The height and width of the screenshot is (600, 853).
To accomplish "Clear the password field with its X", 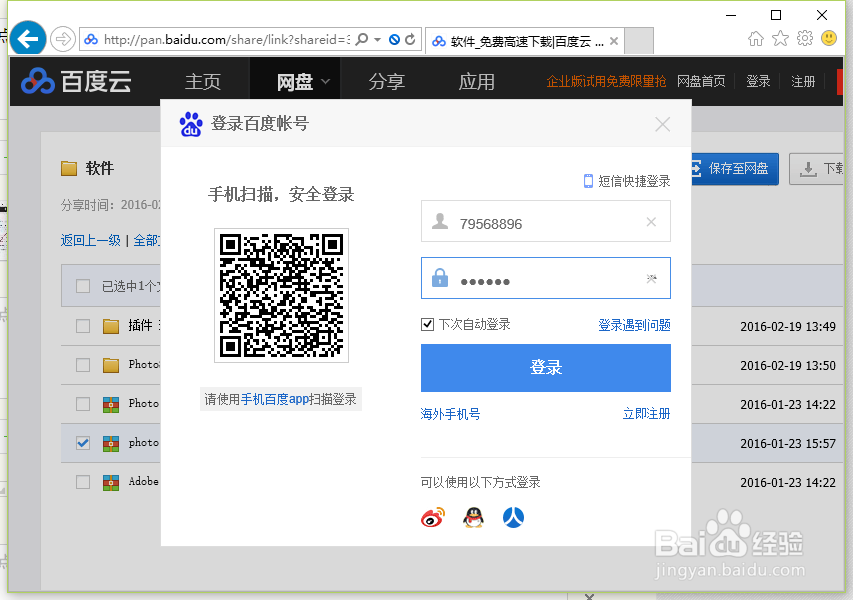I will [651, 279].
